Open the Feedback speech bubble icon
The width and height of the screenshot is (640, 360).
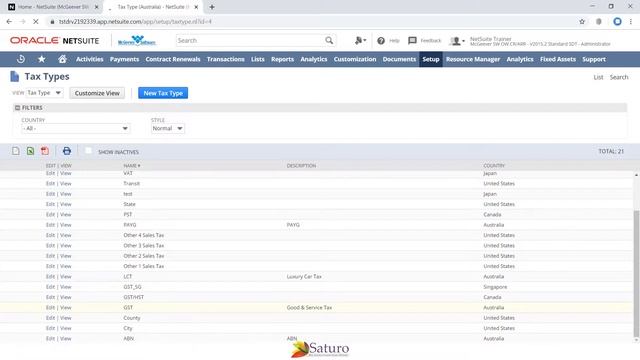(412, 40)
